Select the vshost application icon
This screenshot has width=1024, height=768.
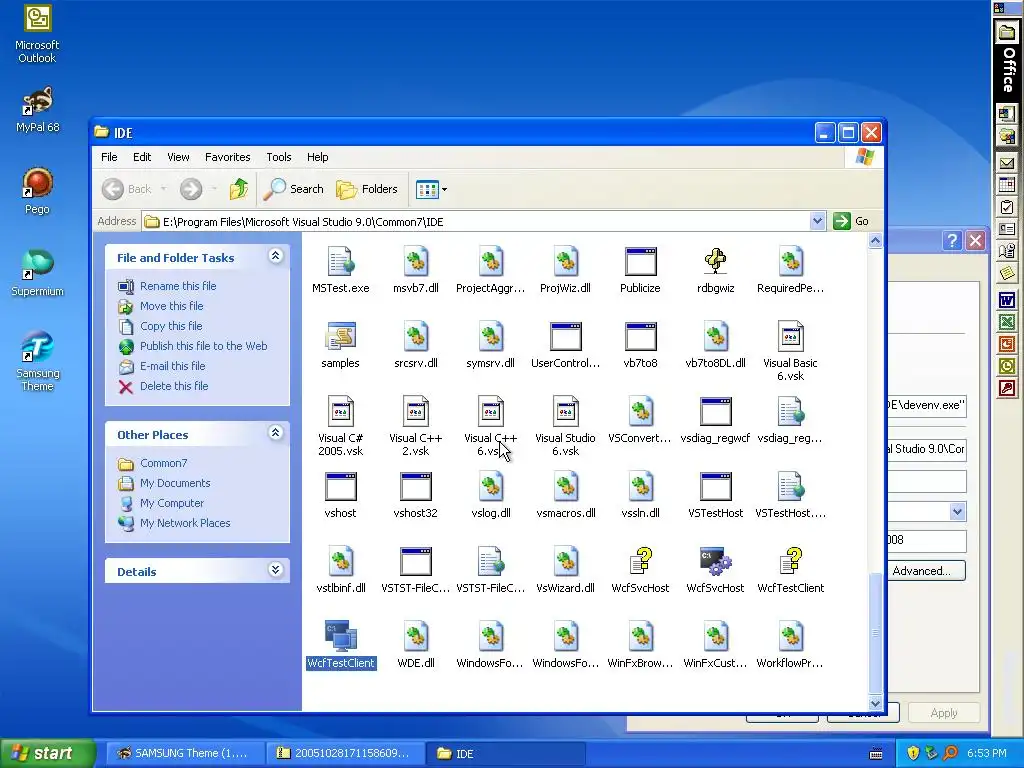[x=340, y=487]
